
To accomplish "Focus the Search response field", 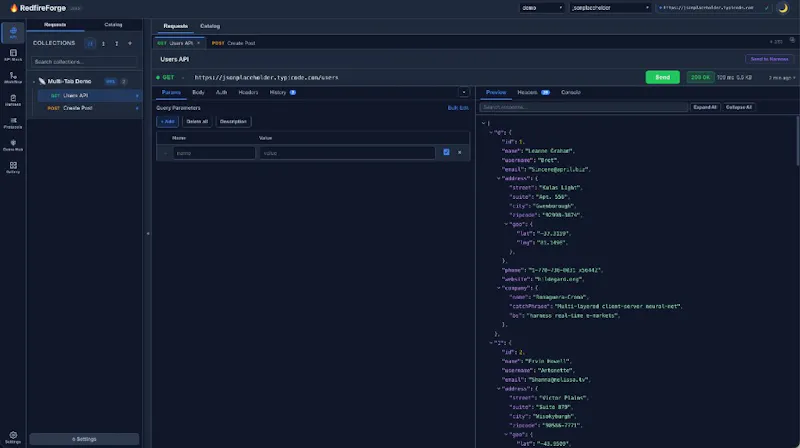I will tap(583, 107).
